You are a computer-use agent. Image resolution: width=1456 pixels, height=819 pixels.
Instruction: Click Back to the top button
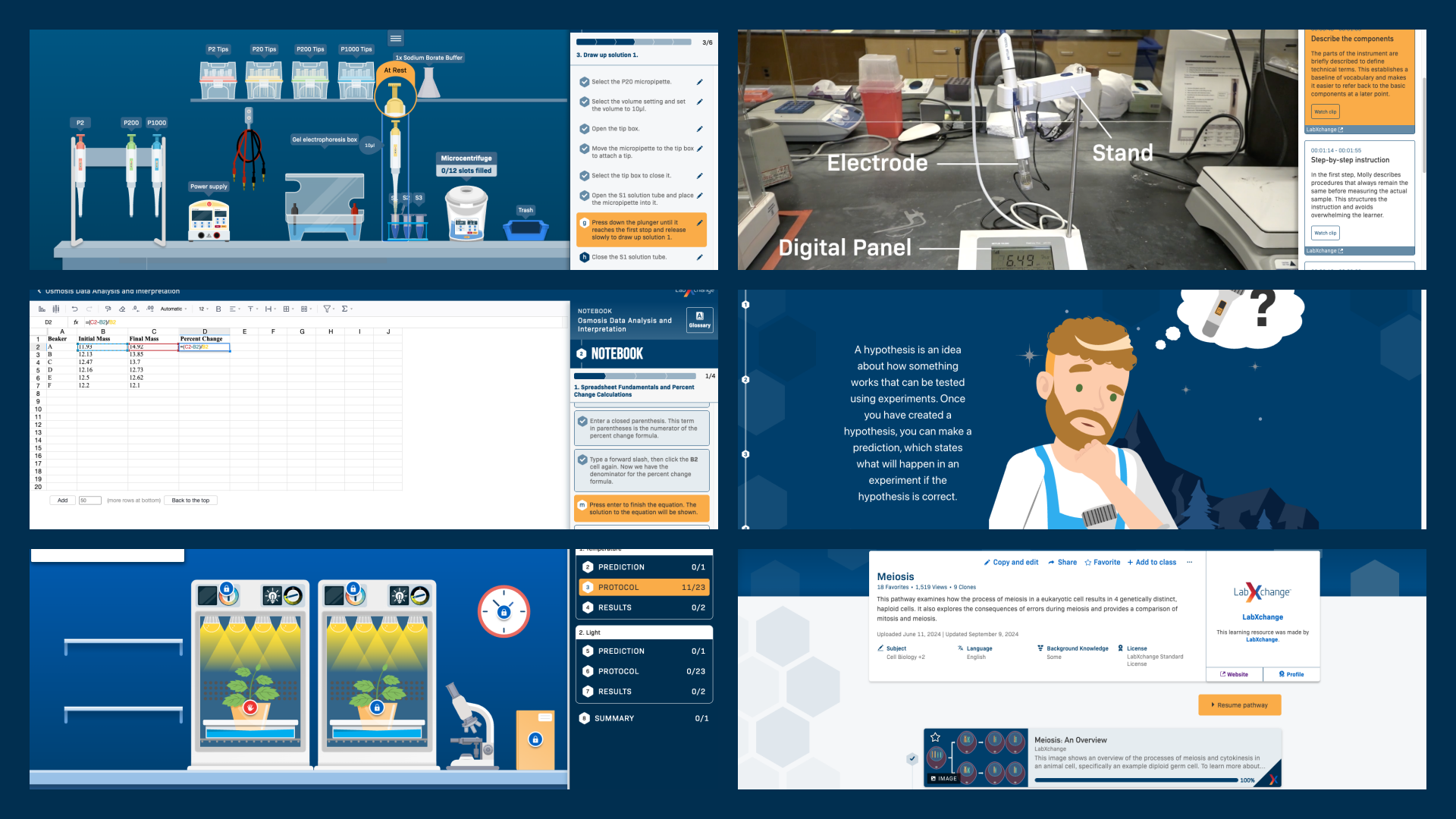[x=190, y=500]
